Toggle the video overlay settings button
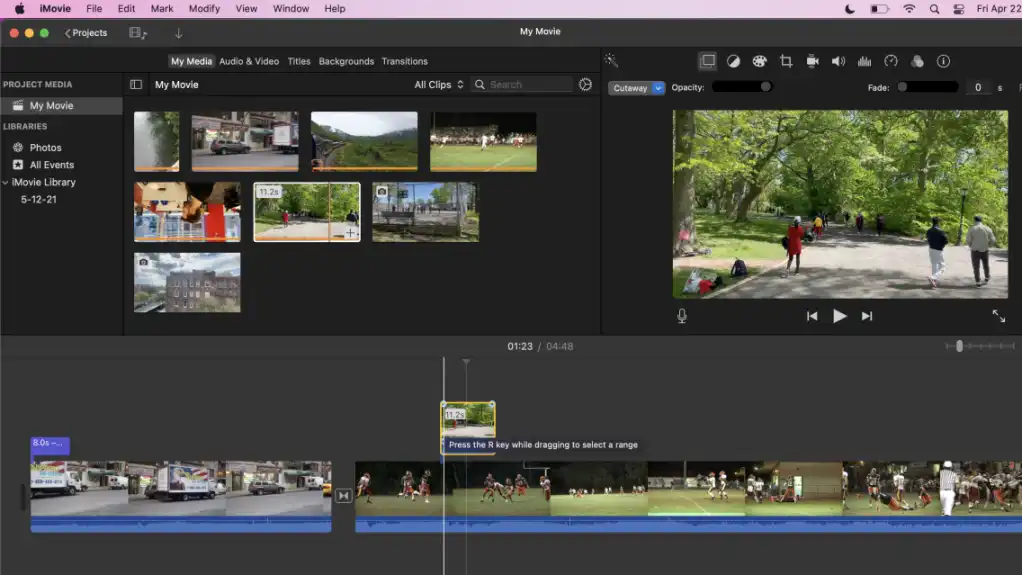The image size is (1022, 575). click(x=707, y=61)
